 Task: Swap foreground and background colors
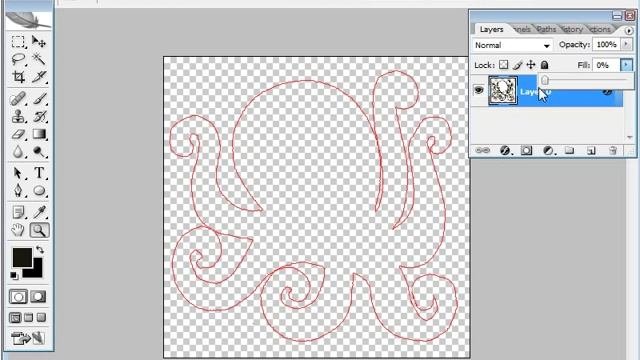coord(40,249)
